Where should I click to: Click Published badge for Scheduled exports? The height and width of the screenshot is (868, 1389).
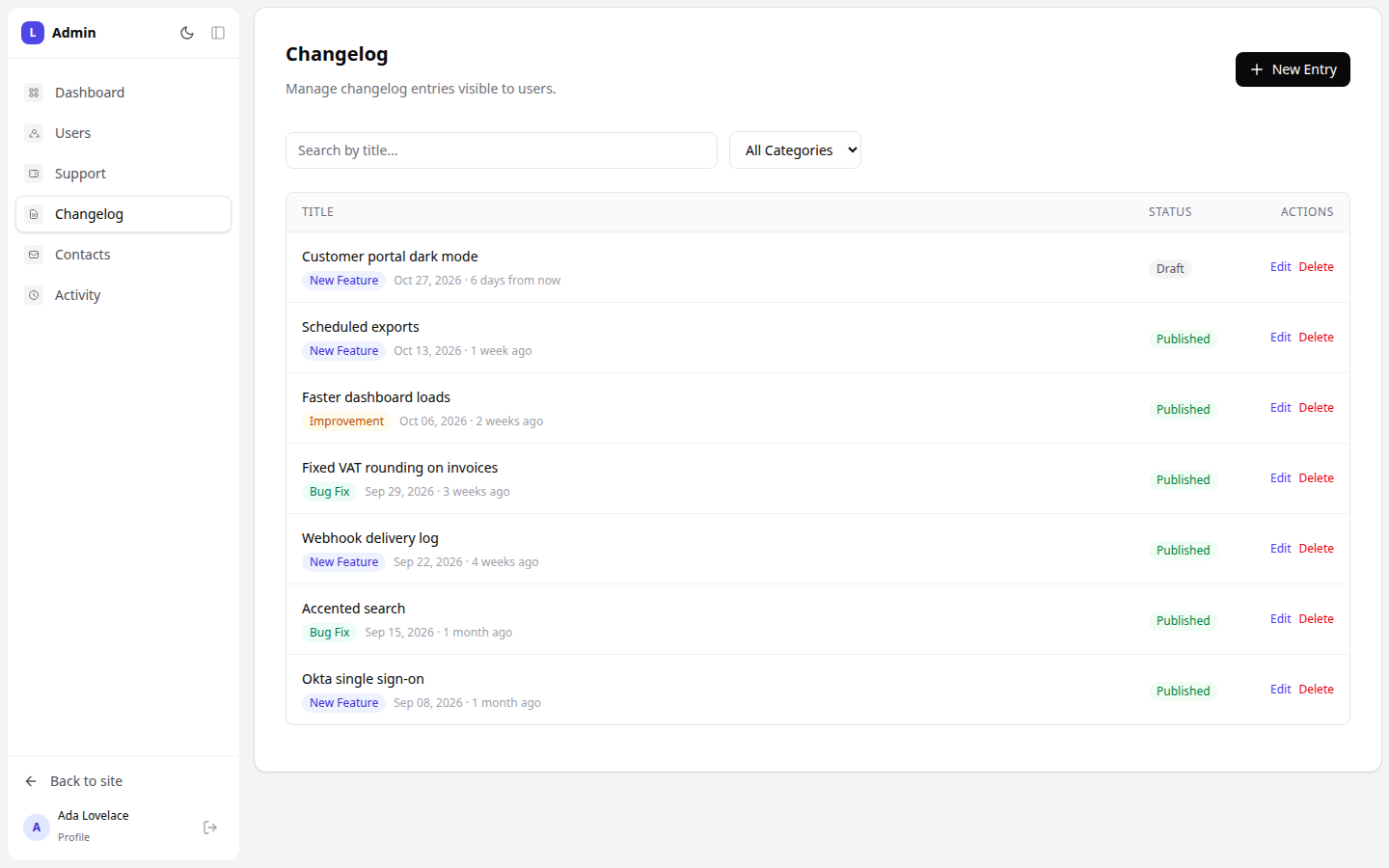(x=1183, y=339)
